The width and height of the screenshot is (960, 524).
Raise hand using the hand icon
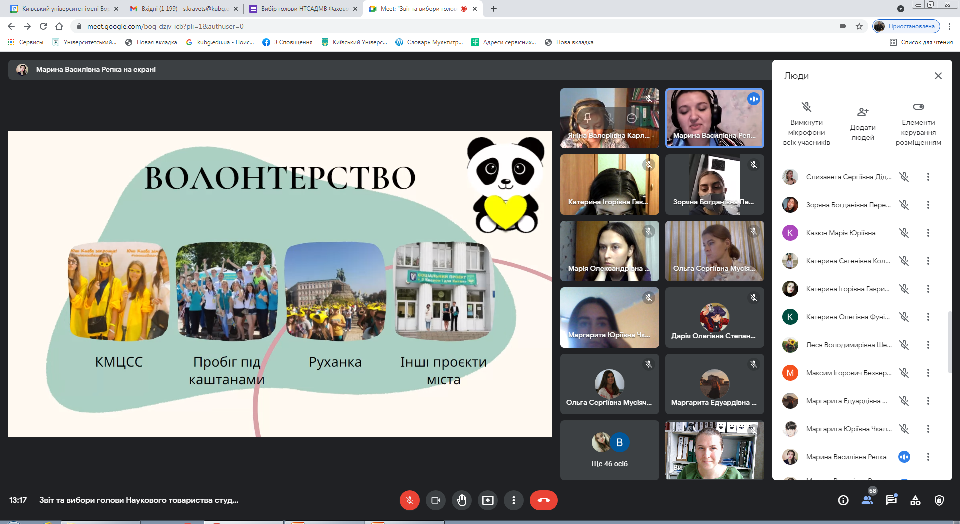pyautogui.click(x=461, y=499)
